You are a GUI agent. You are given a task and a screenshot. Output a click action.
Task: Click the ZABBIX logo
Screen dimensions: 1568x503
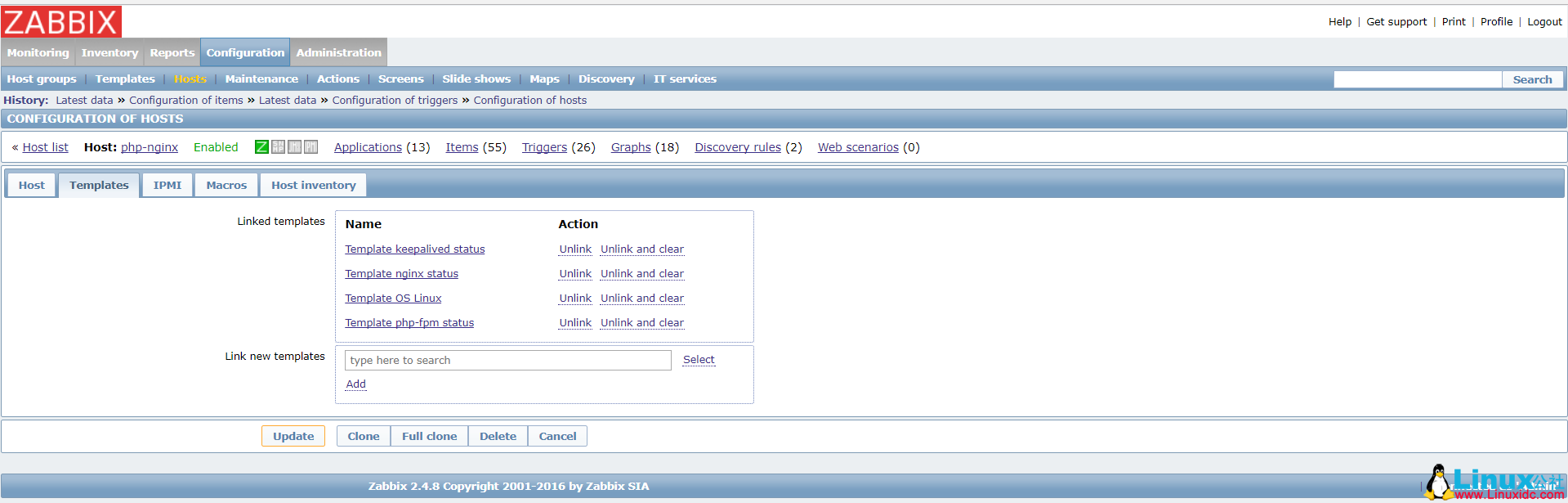61,21
